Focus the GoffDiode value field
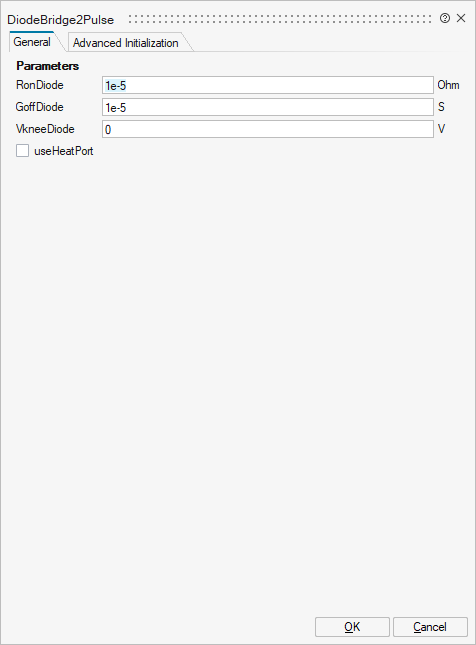This screenshot has height=645, width=476. (268, 107)
